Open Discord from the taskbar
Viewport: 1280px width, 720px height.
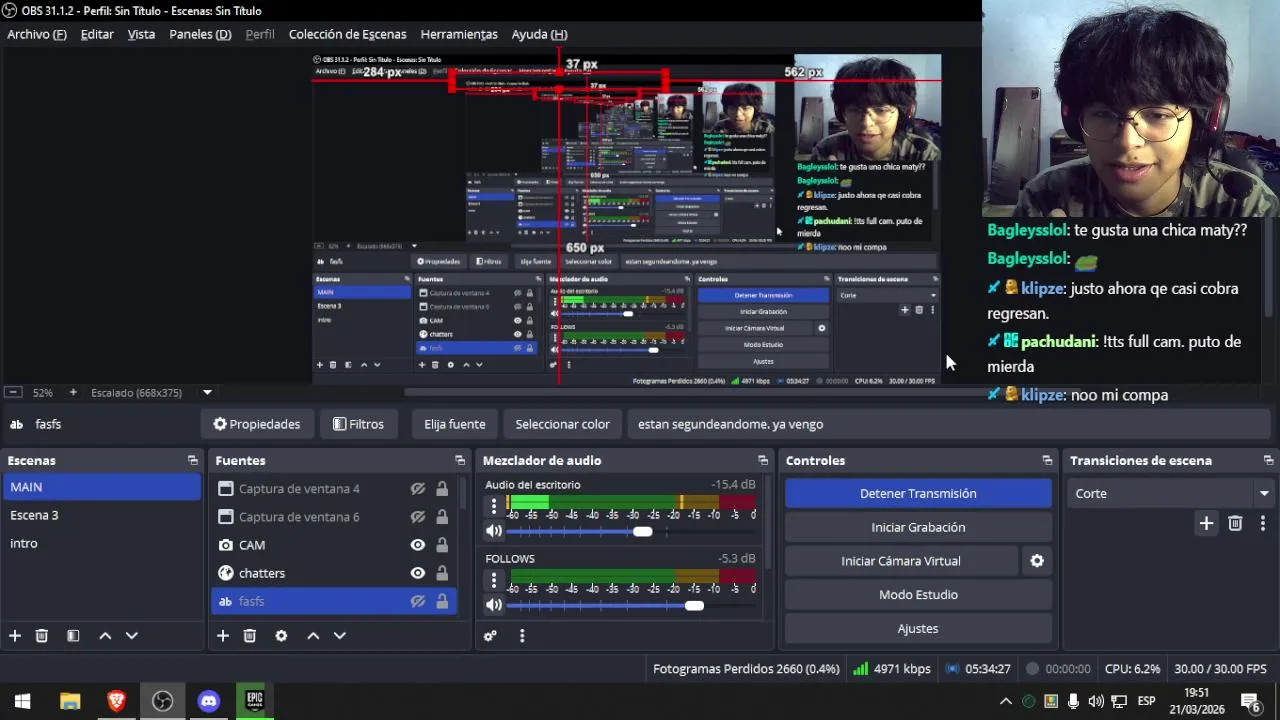point(208,701)
